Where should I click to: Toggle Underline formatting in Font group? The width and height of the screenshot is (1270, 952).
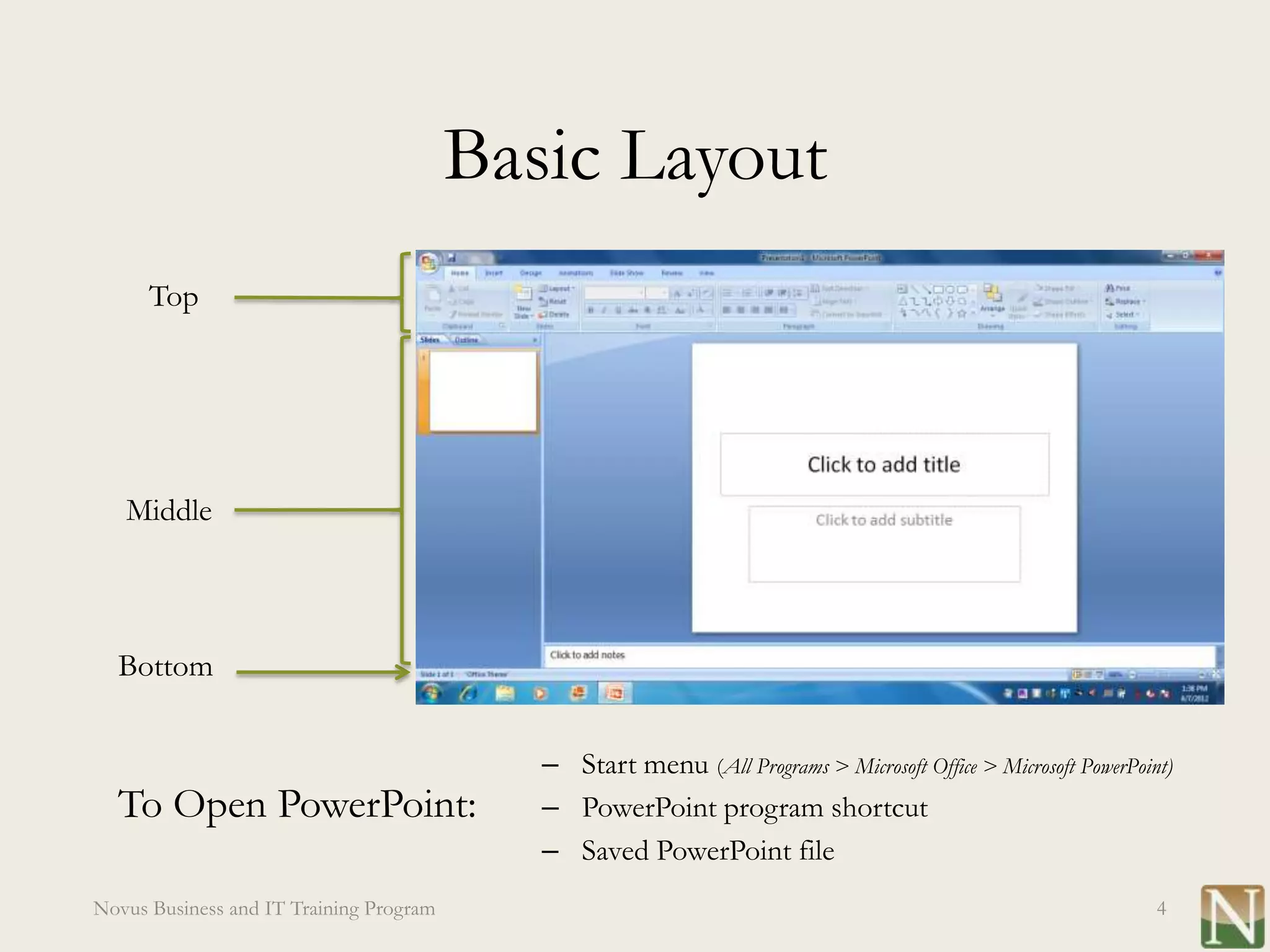[x=618, y=310]
